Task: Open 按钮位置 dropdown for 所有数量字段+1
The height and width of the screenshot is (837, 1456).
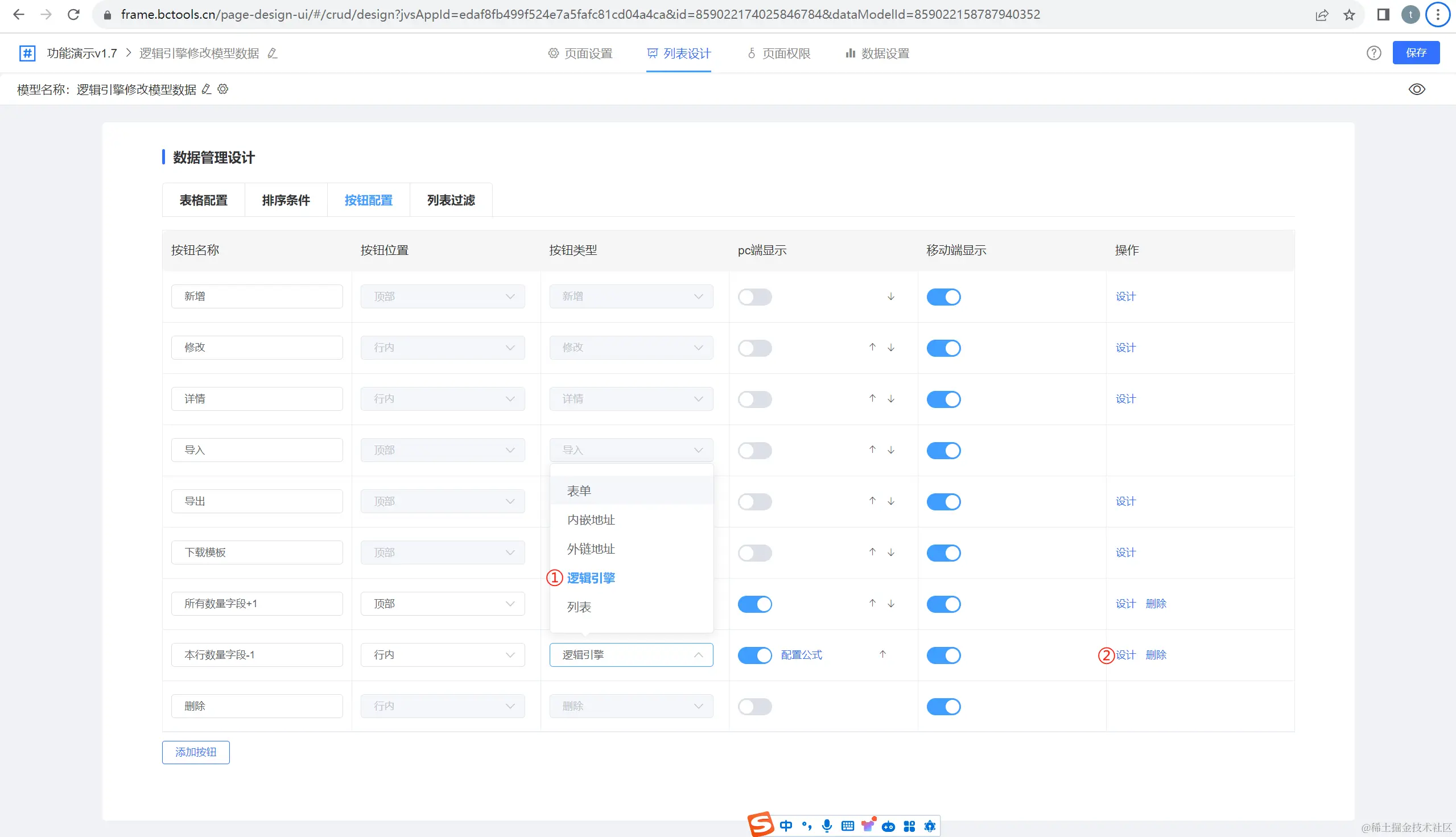Action: [x=442, y=604]
